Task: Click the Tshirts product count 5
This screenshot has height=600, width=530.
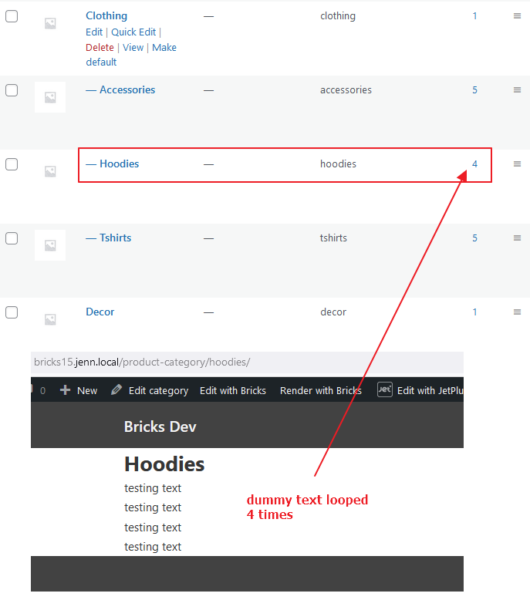Action: coord(475,238)
